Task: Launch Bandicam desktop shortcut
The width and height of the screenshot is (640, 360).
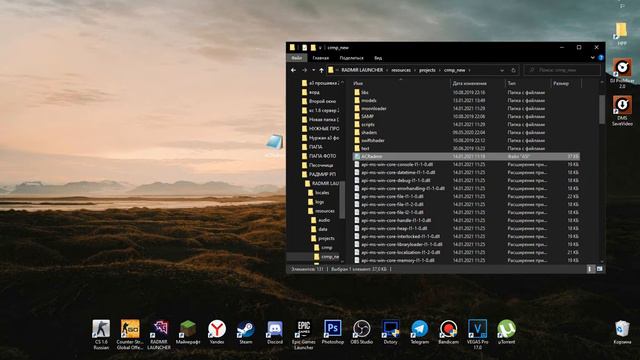Action: 449,332
